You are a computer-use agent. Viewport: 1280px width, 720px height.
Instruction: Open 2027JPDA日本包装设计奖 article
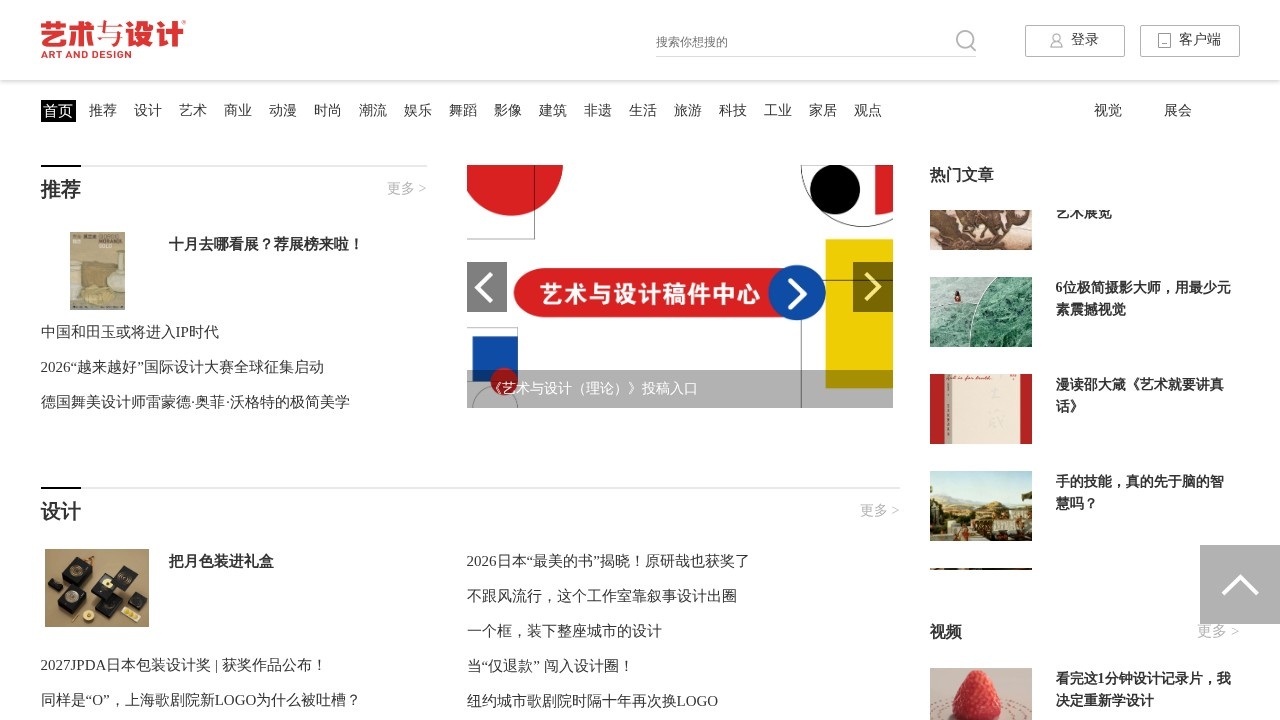(x=183, y=665)
